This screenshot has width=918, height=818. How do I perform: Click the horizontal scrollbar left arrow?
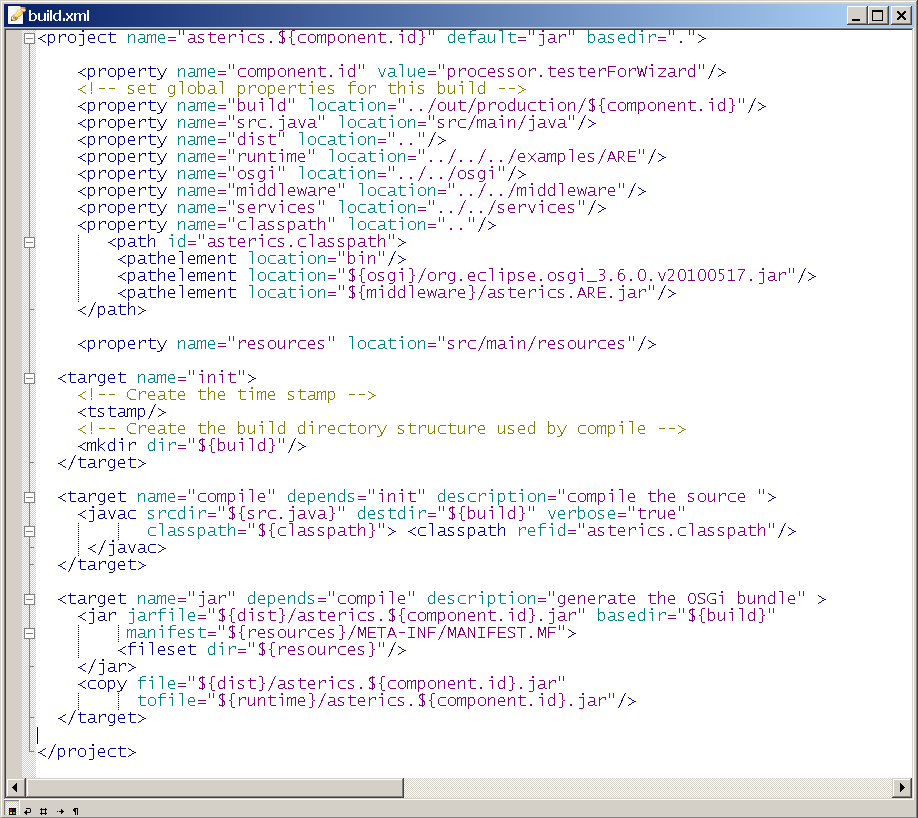click(x=15, y=787)
